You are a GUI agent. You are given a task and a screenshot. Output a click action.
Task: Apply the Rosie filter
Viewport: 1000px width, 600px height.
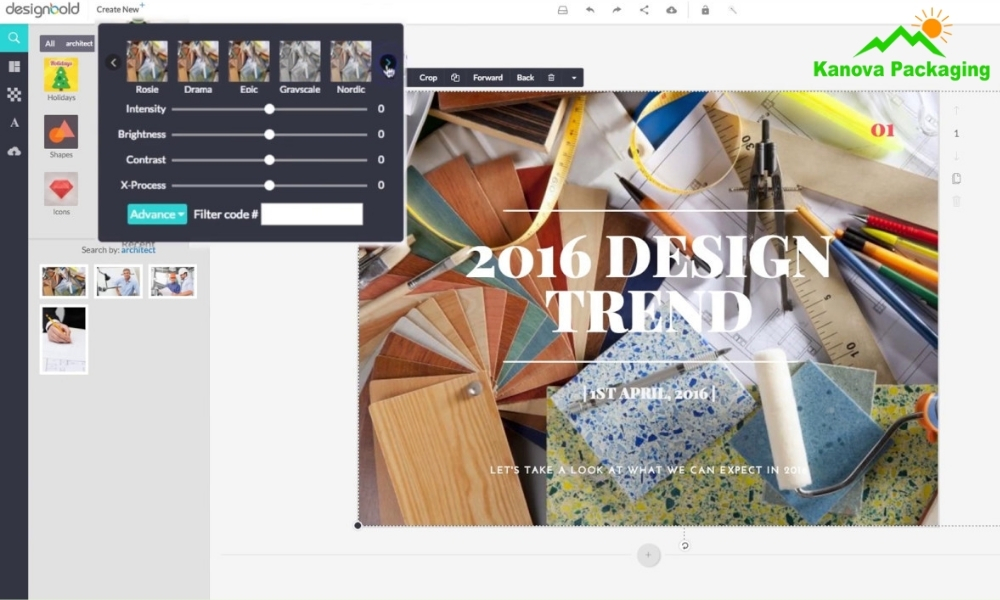[x=147, y=67]
